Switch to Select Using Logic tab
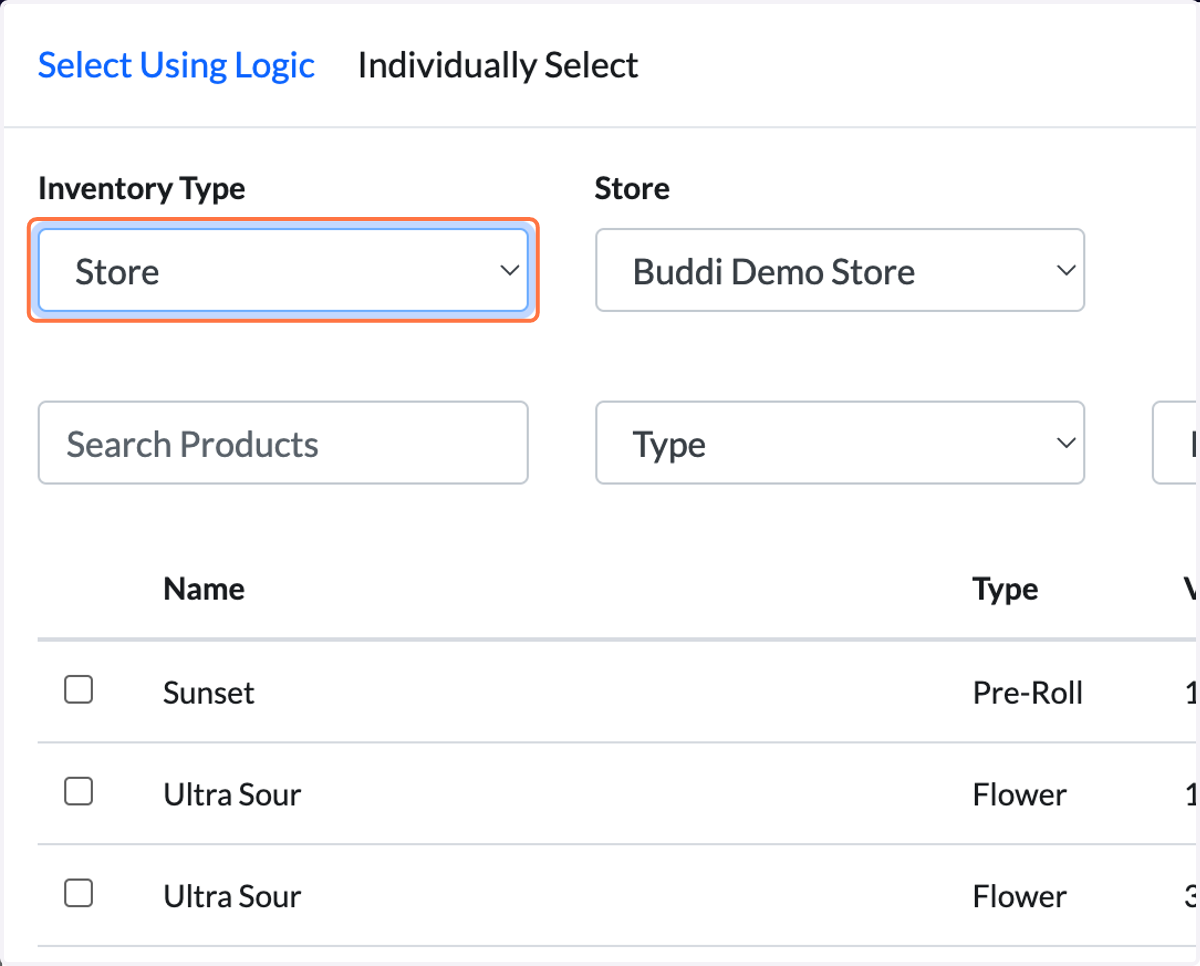The height and width of the screenshot is (966, 1200). (176, 66)
